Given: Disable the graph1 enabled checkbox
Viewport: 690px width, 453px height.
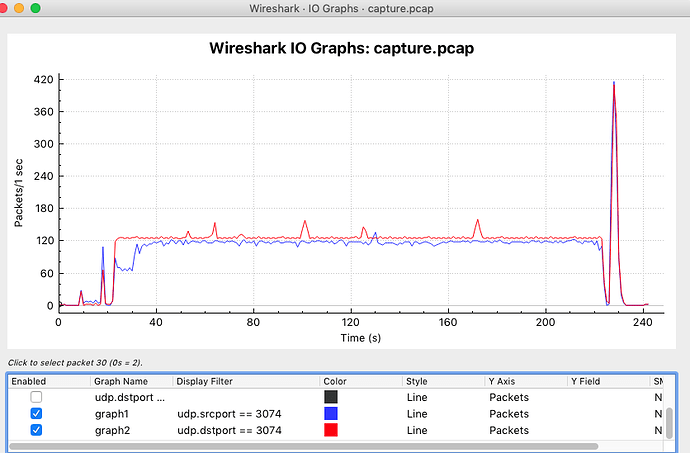Looking at the screenshot, I should coord(36,413).
